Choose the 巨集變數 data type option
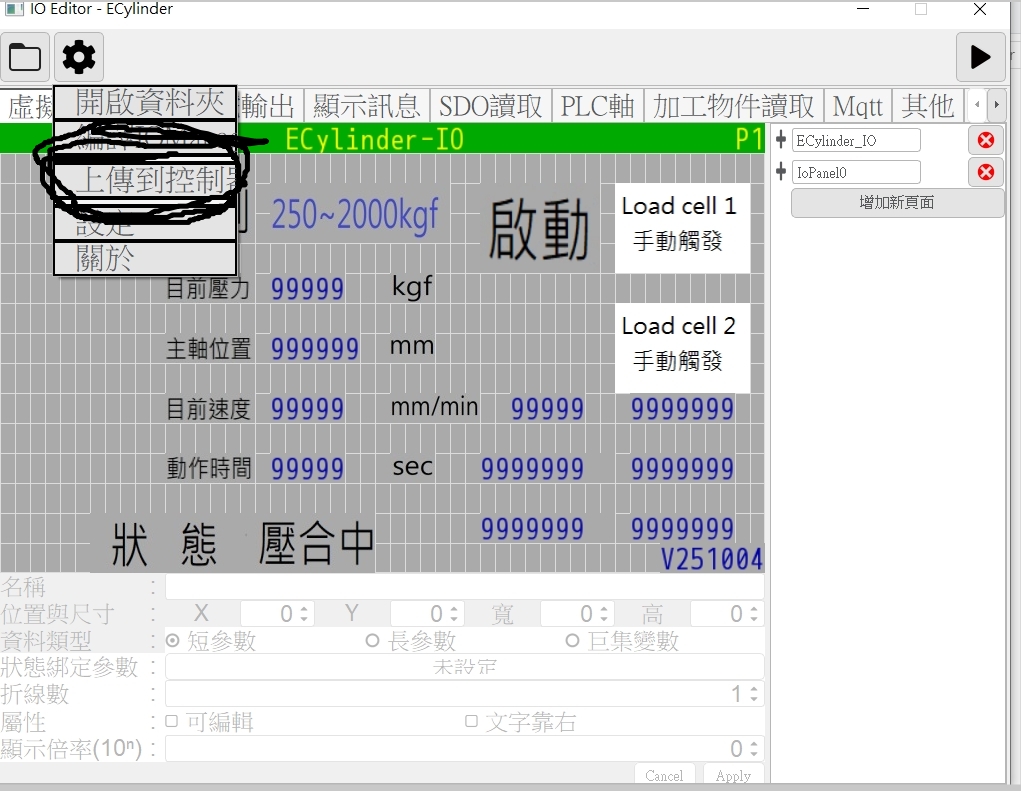Screen dimensions: 1021x791 tap(573, 641)
